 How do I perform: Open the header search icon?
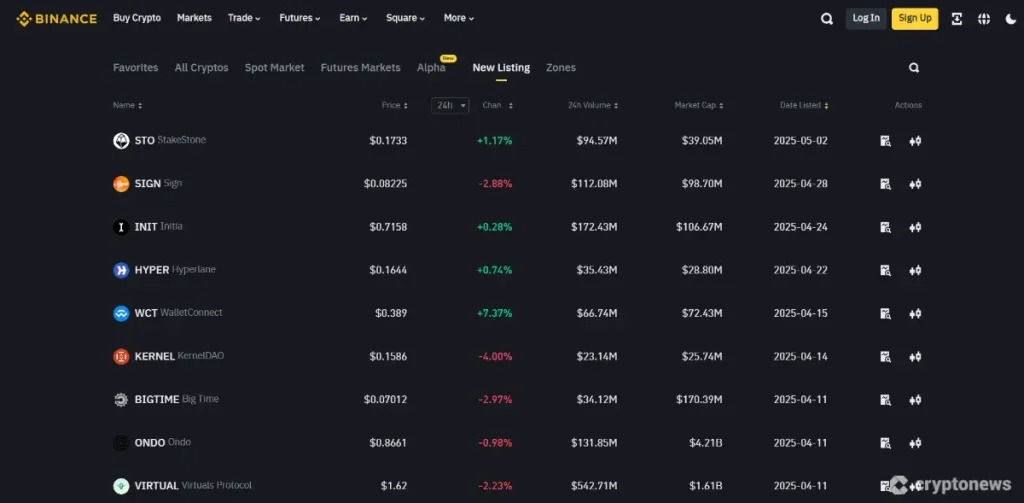(826, 18)
